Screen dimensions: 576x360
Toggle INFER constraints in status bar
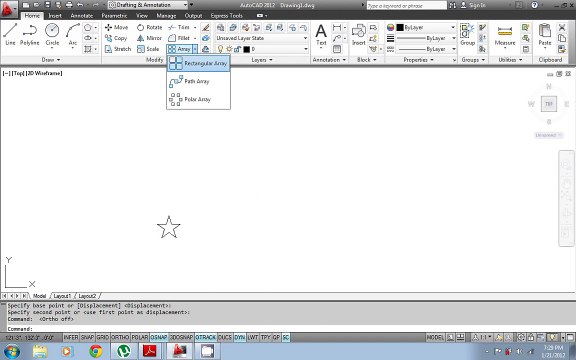coord(71,337)
